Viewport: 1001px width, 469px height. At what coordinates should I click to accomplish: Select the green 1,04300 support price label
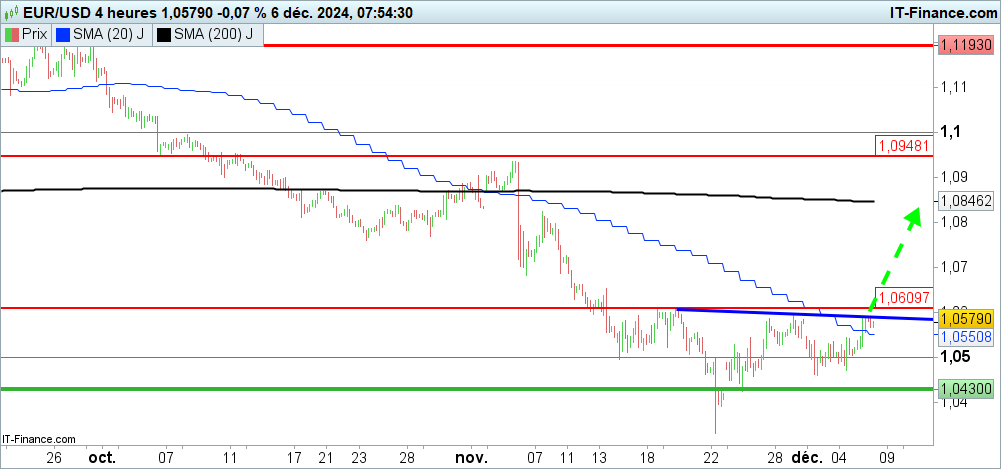[966, 388]
